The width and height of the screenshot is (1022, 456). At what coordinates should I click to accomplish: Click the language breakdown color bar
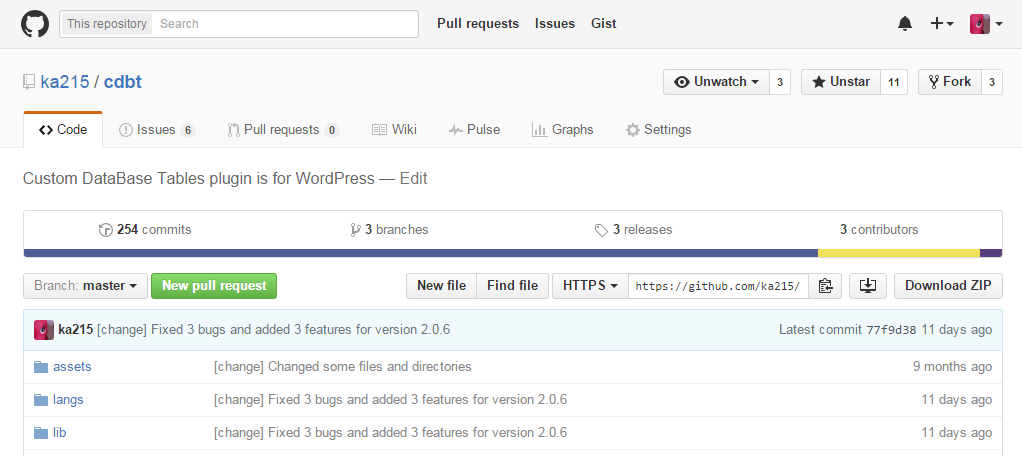[512, 253]
